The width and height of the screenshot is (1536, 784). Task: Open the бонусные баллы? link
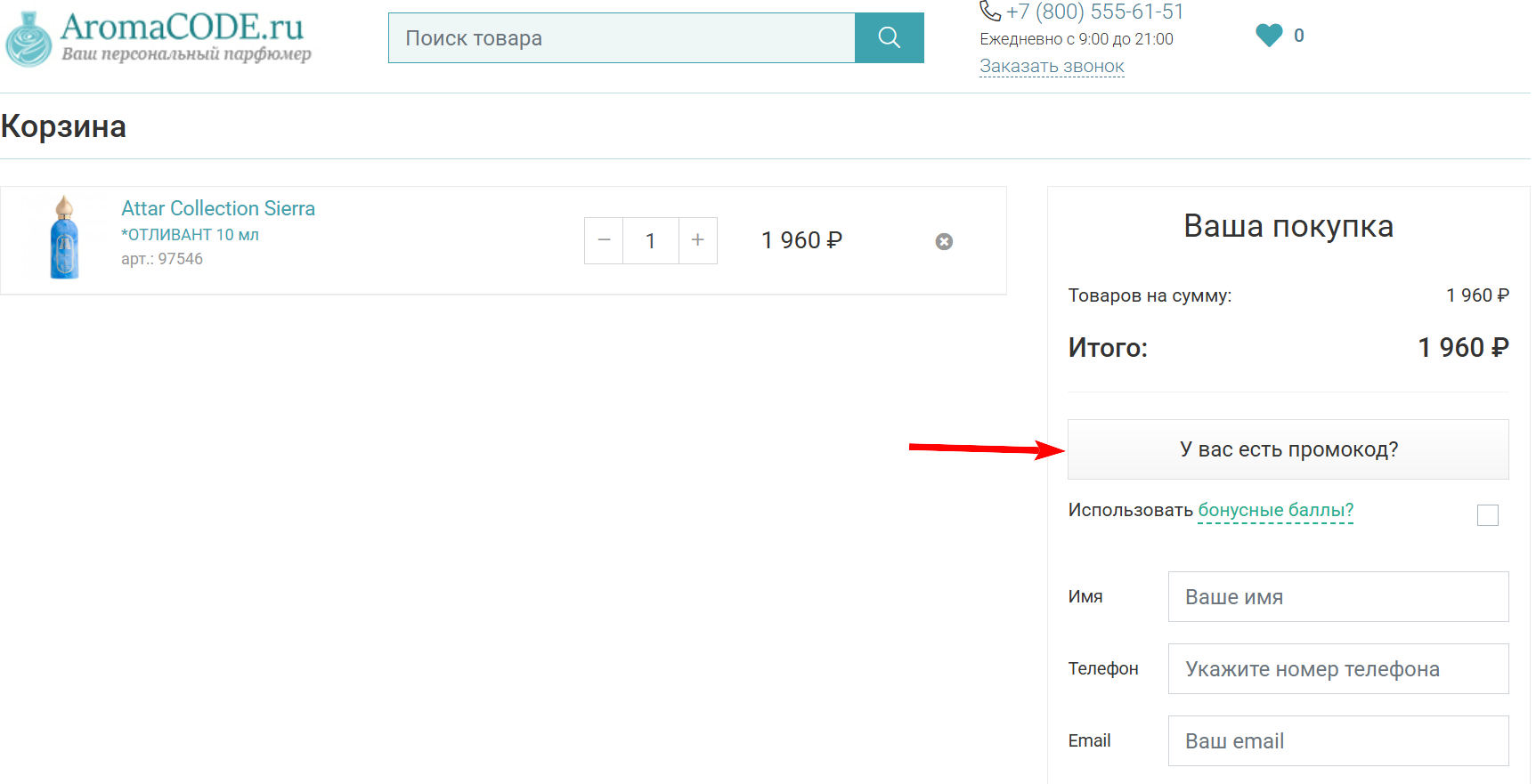pos(1276,510)
